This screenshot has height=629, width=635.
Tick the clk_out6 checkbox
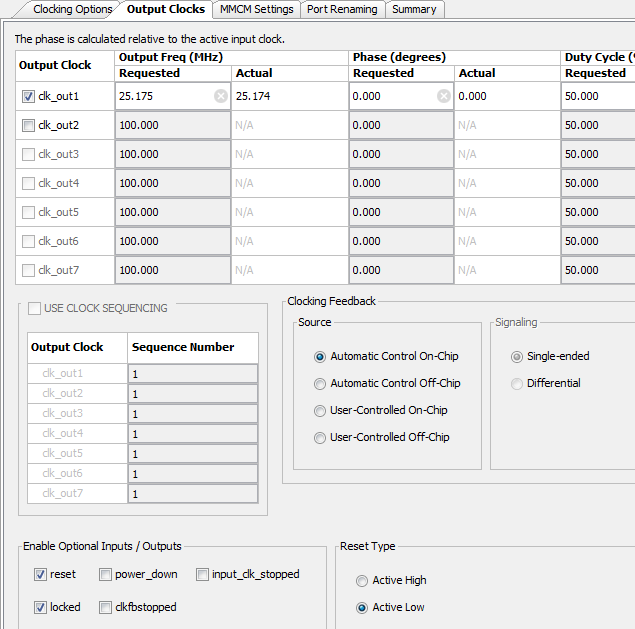[x=28, y=241]
